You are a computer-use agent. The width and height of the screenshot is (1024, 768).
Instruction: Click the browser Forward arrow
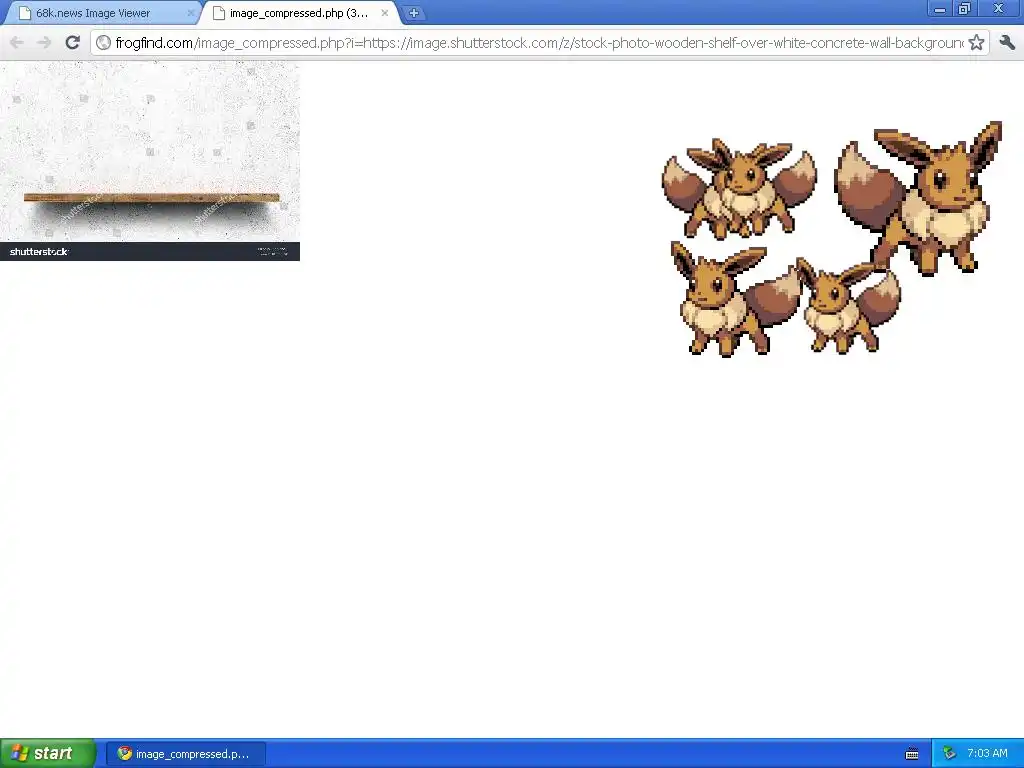(x=44, y=43)
